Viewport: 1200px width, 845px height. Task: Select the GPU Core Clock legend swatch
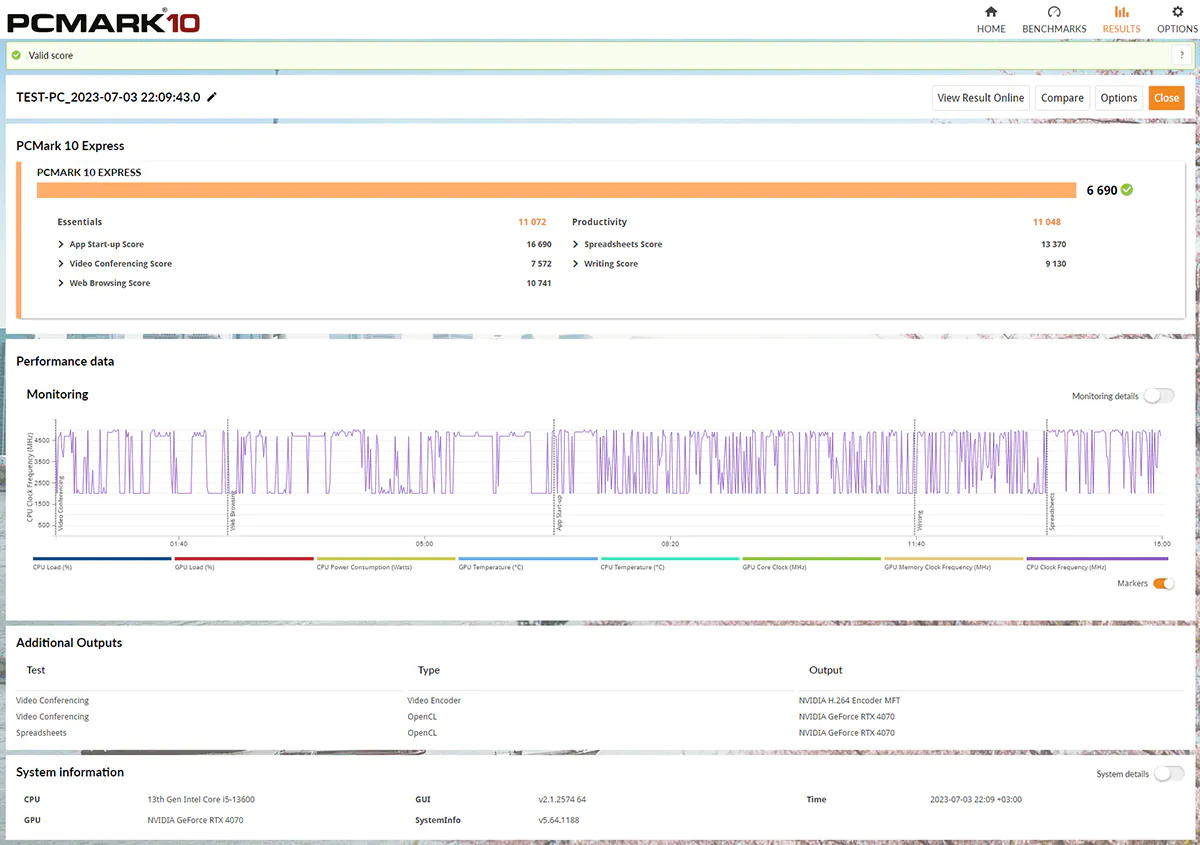(812, 559)
